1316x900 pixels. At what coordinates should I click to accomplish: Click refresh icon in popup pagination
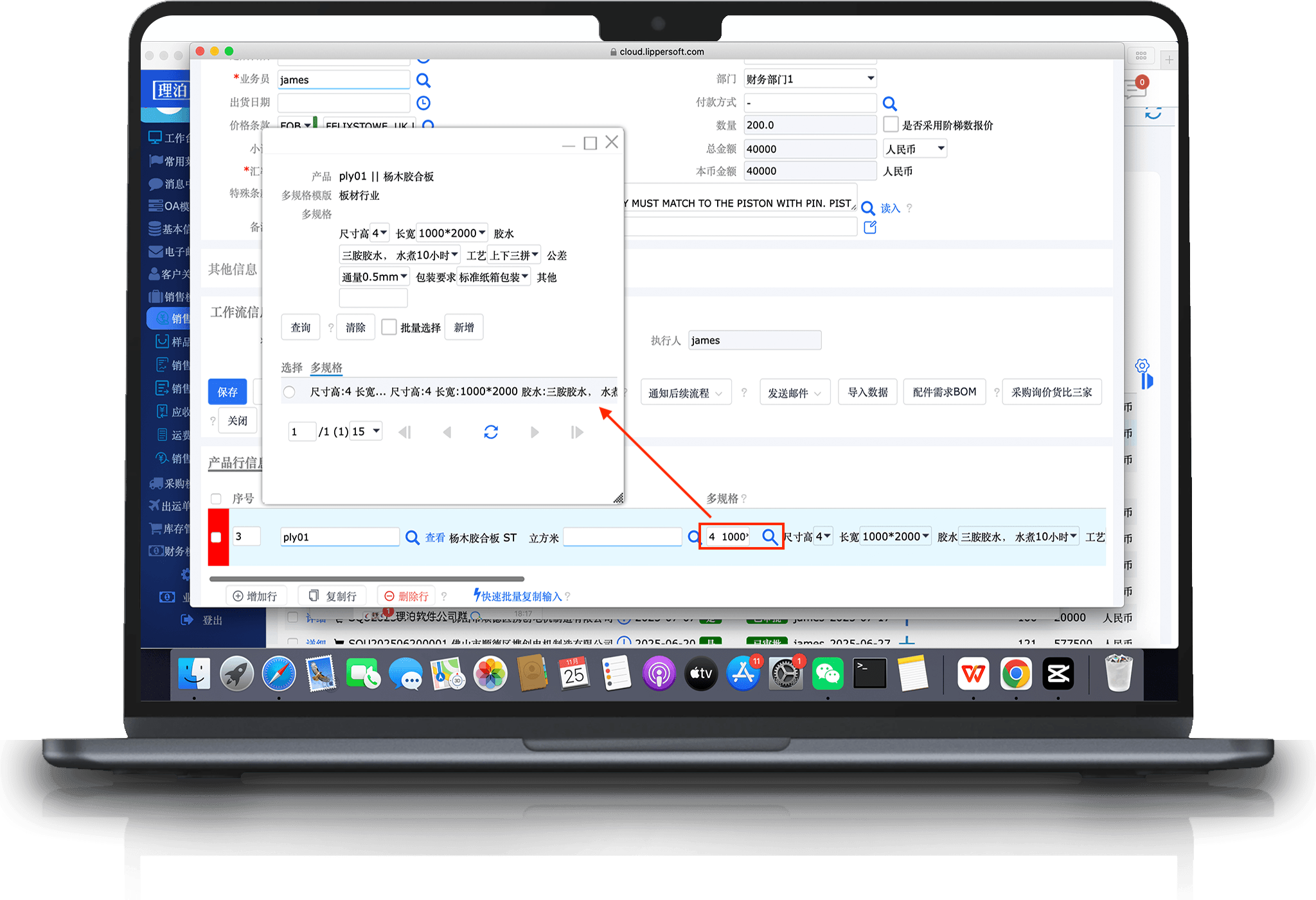click(491, 432)
